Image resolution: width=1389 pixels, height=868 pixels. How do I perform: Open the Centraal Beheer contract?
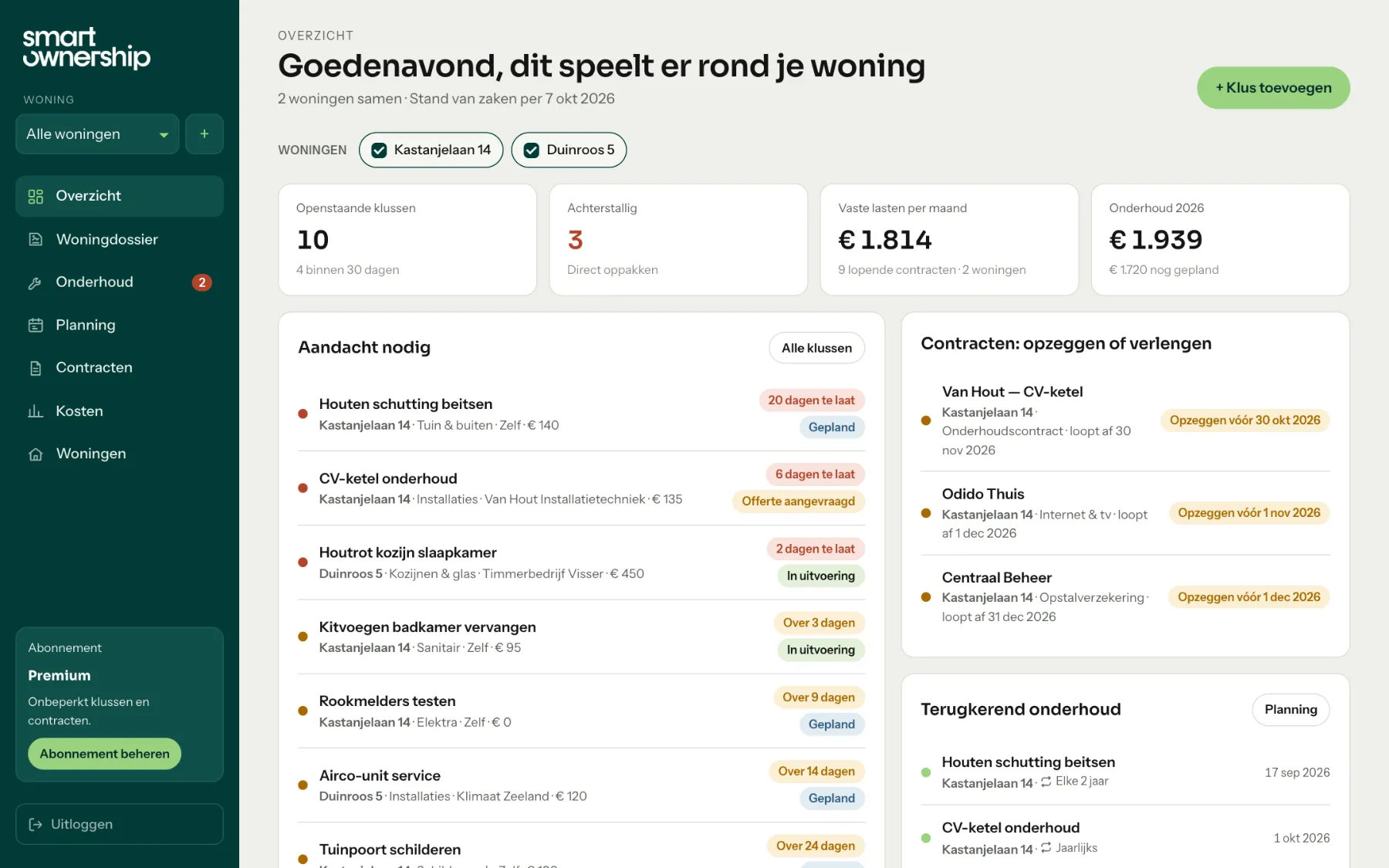point(1125,597)
